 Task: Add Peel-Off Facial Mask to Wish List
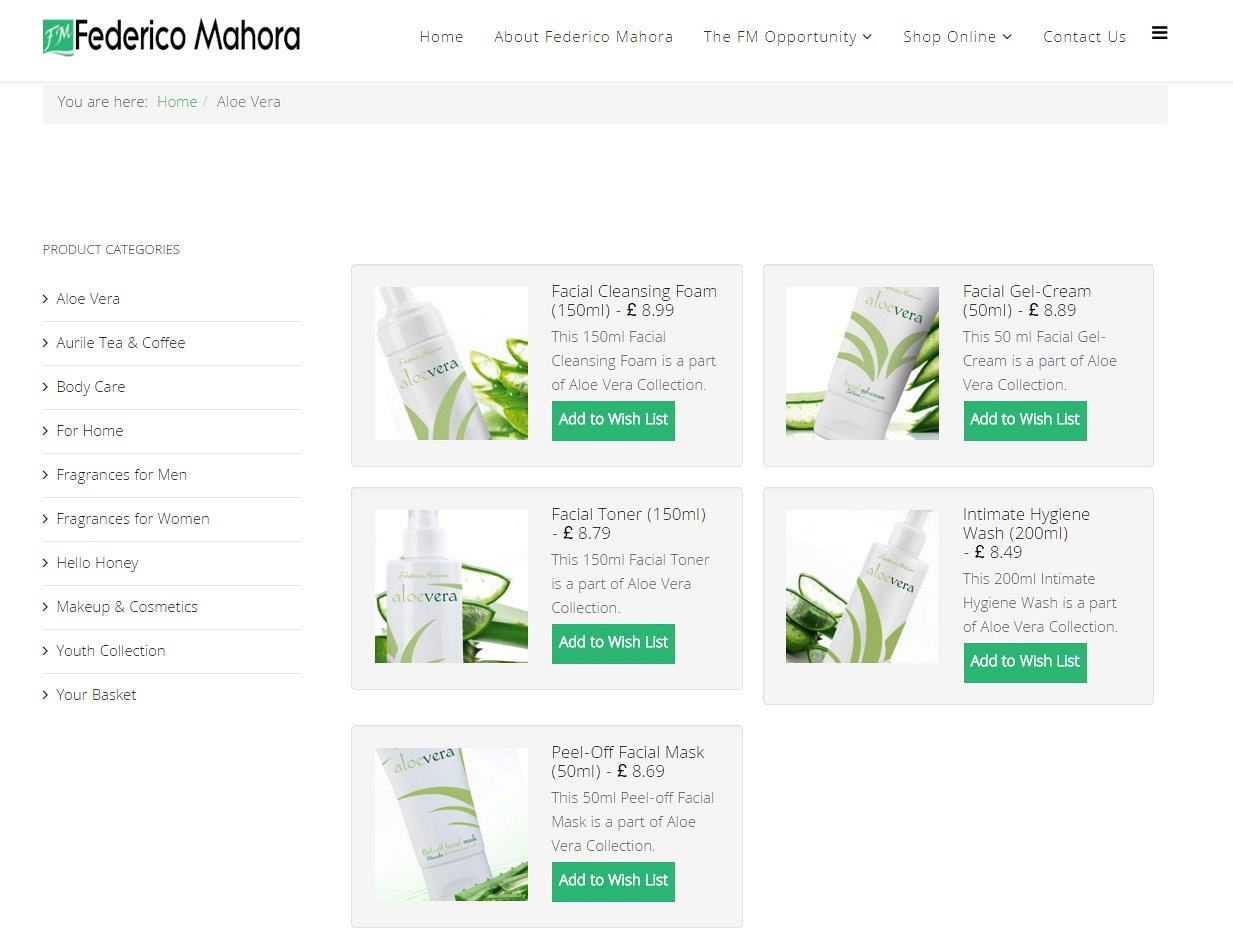point(613,881)
